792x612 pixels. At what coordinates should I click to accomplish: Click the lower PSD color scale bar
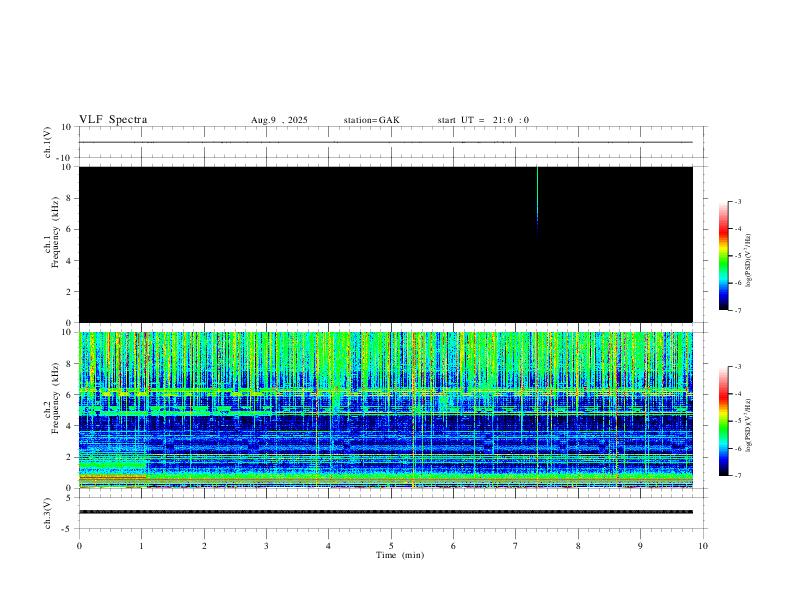coord(724,421)
